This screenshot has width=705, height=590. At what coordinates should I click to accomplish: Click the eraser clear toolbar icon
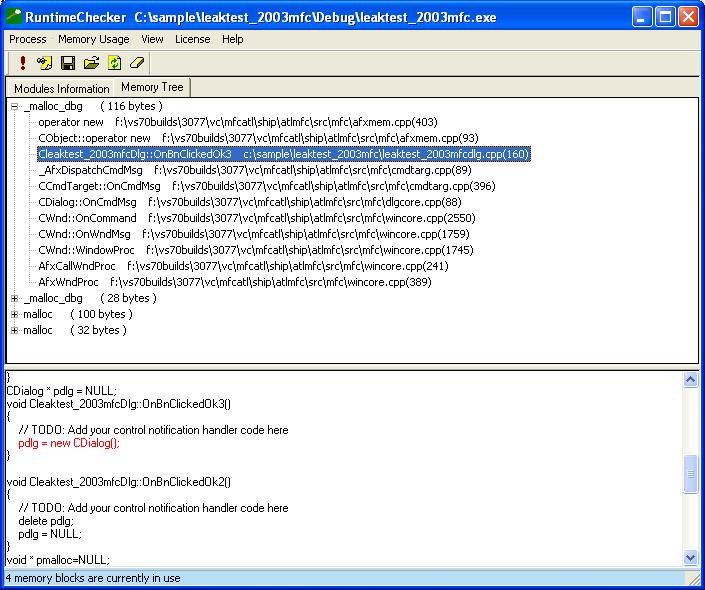tap(137, 63)
